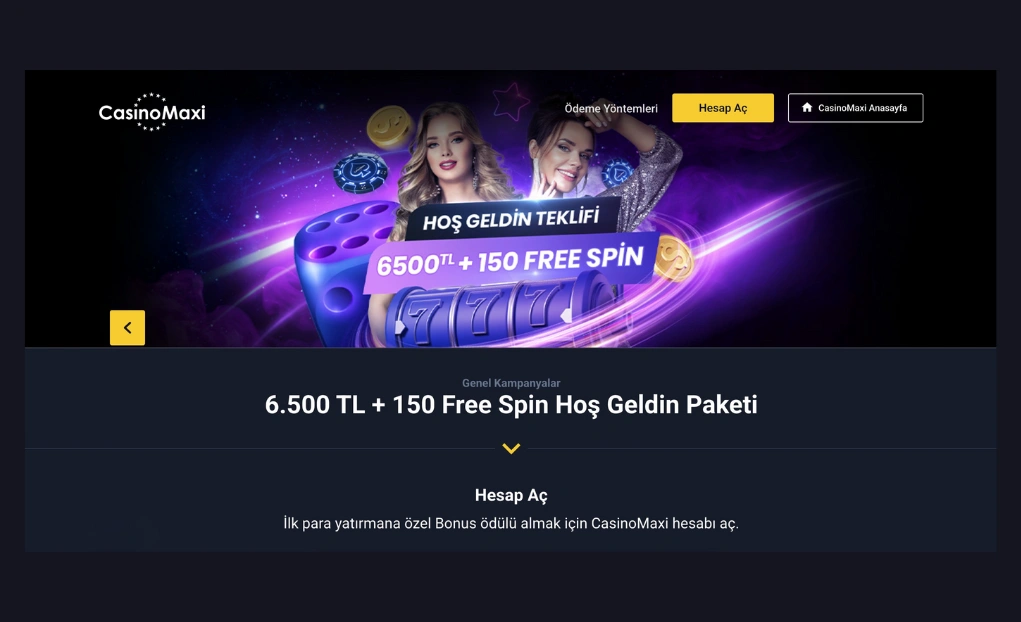Click the home icon beside CasinoMaxi Anasayfa
Image resolution: width=1021 pixels, height=622 pixels.
tap(807, 107)
